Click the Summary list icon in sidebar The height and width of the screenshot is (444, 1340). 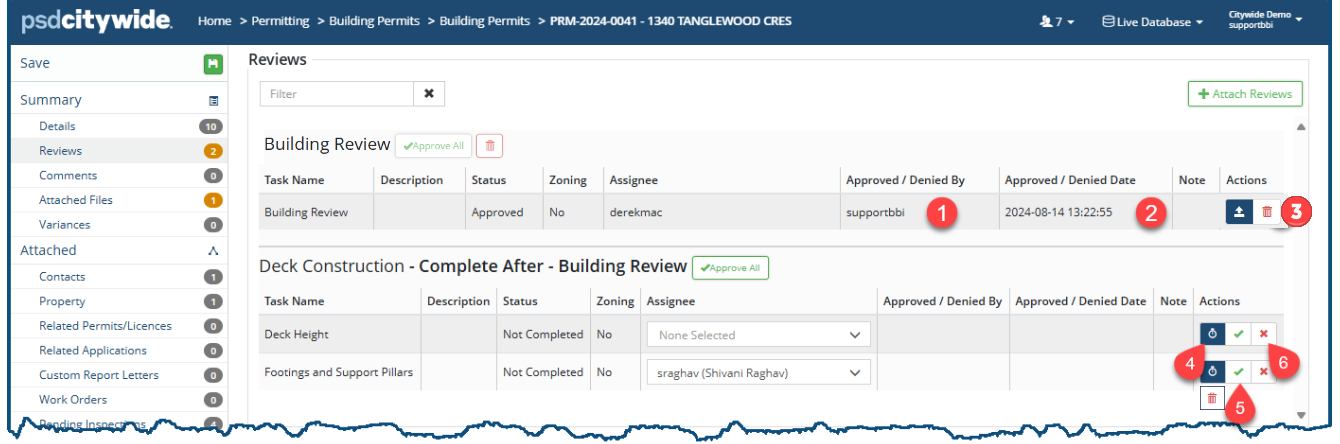point(213,101)
